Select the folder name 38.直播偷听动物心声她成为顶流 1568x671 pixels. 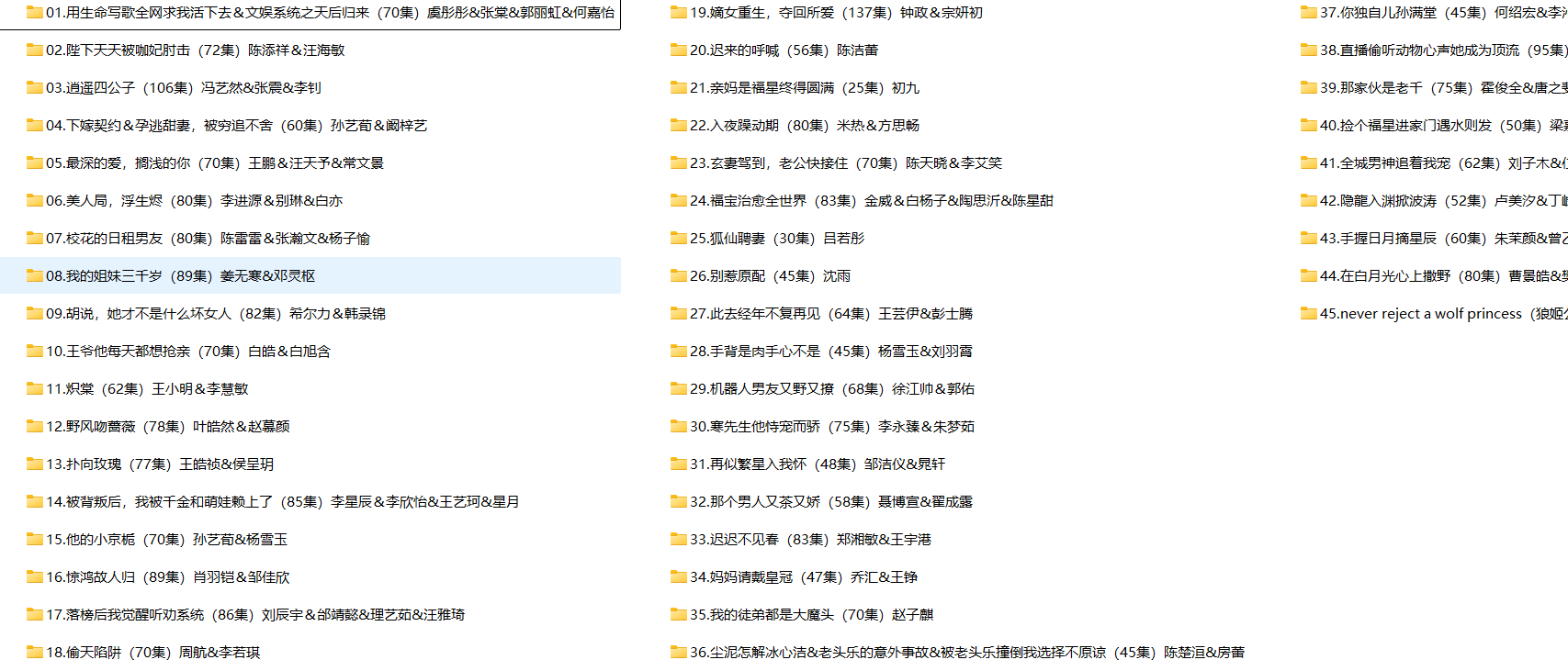1420,50
